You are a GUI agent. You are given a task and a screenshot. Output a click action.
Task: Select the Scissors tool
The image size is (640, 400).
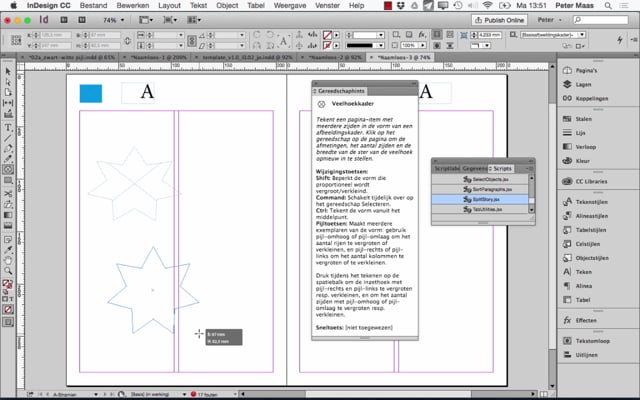(x=8, y=193)
